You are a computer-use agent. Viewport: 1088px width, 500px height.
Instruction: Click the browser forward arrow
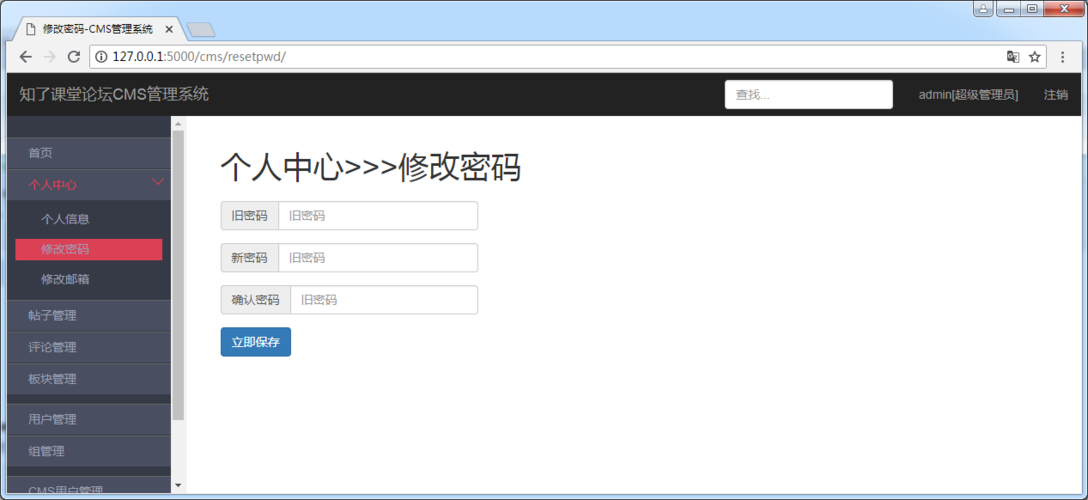tap(49, 57)
